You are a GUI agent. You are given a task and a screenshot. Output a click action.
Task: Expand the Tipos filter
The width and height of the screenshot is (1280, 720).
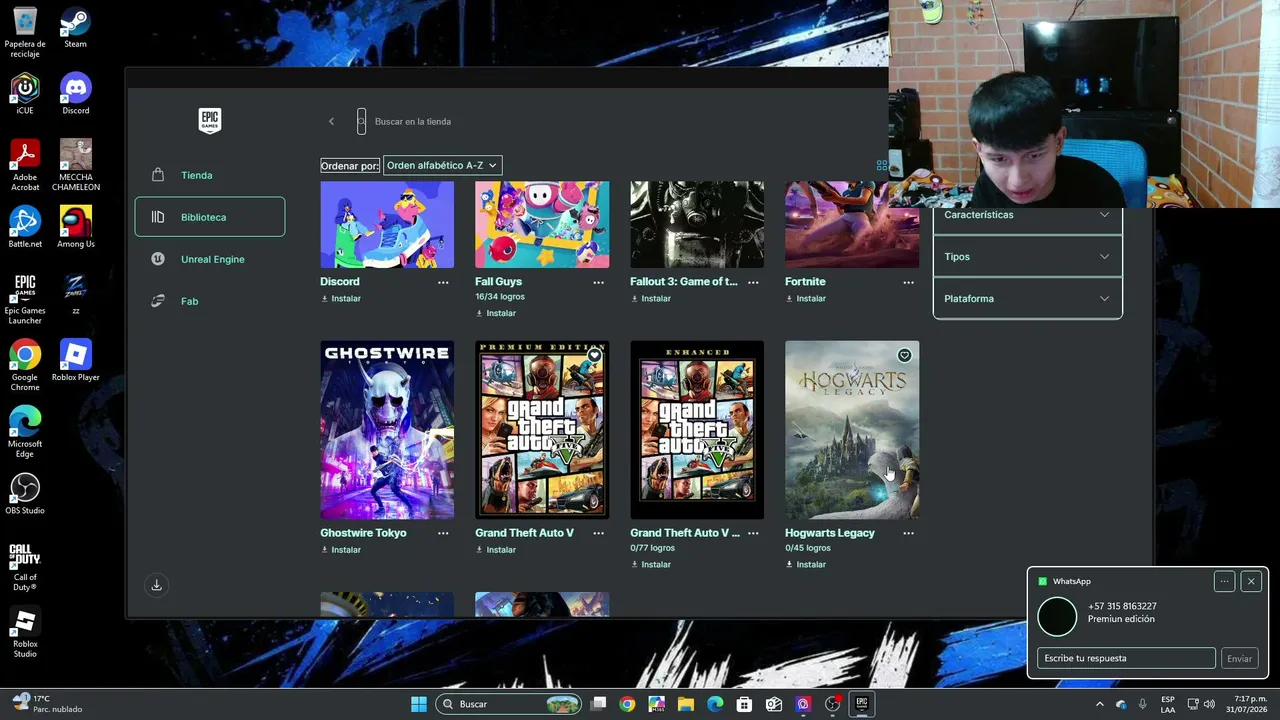tap(1027, 257)
